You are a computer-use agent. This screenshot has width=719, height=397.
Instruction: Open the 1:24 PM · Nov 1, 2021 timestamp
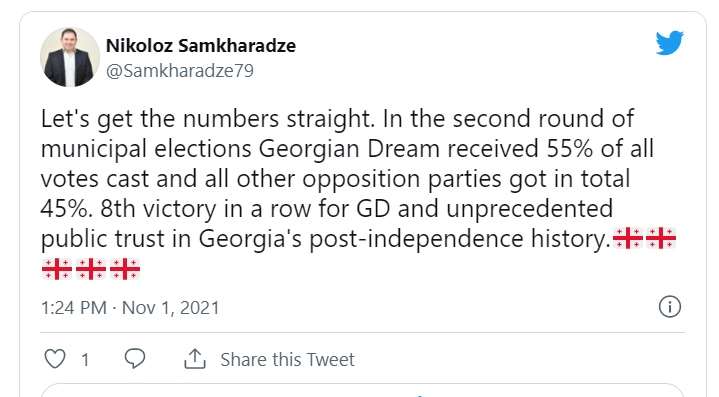tap(130, 308)
